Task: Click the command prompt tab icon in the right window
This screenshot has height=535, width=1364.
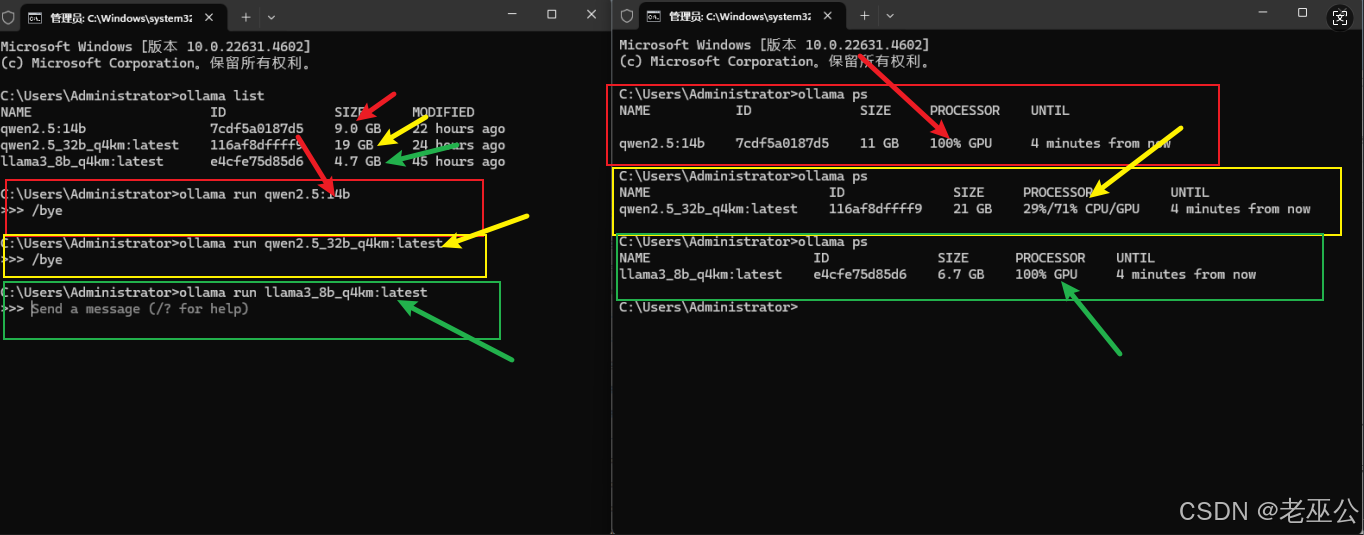Action: click(x=654, y=16)
